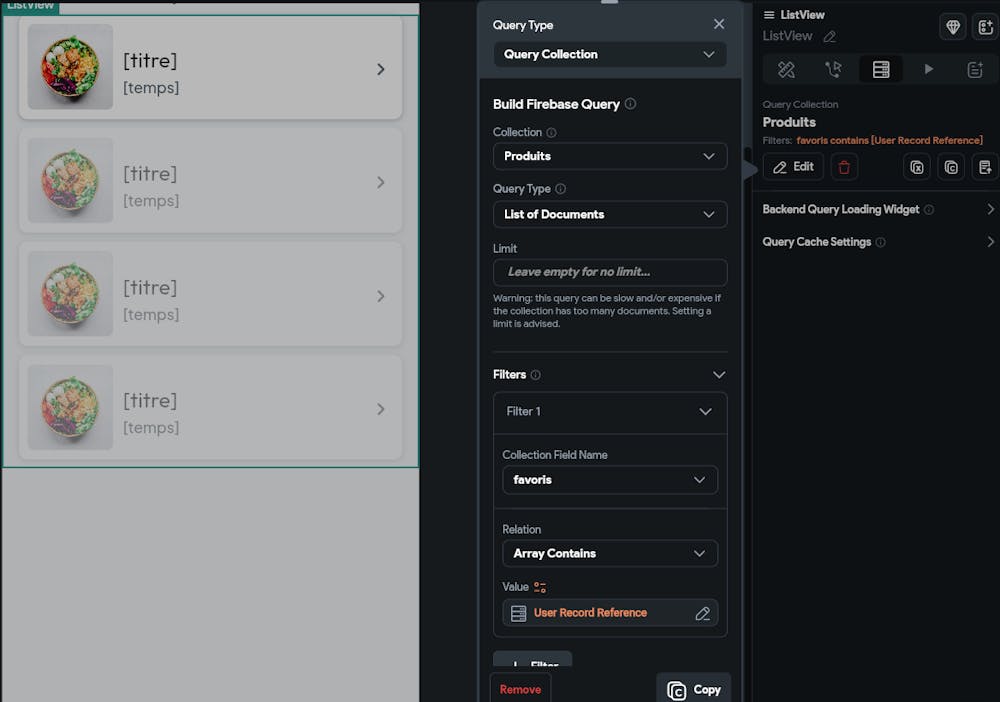Click the play/animations tab icon
This screenshot has height=702, width=1000.
(929, 69)
